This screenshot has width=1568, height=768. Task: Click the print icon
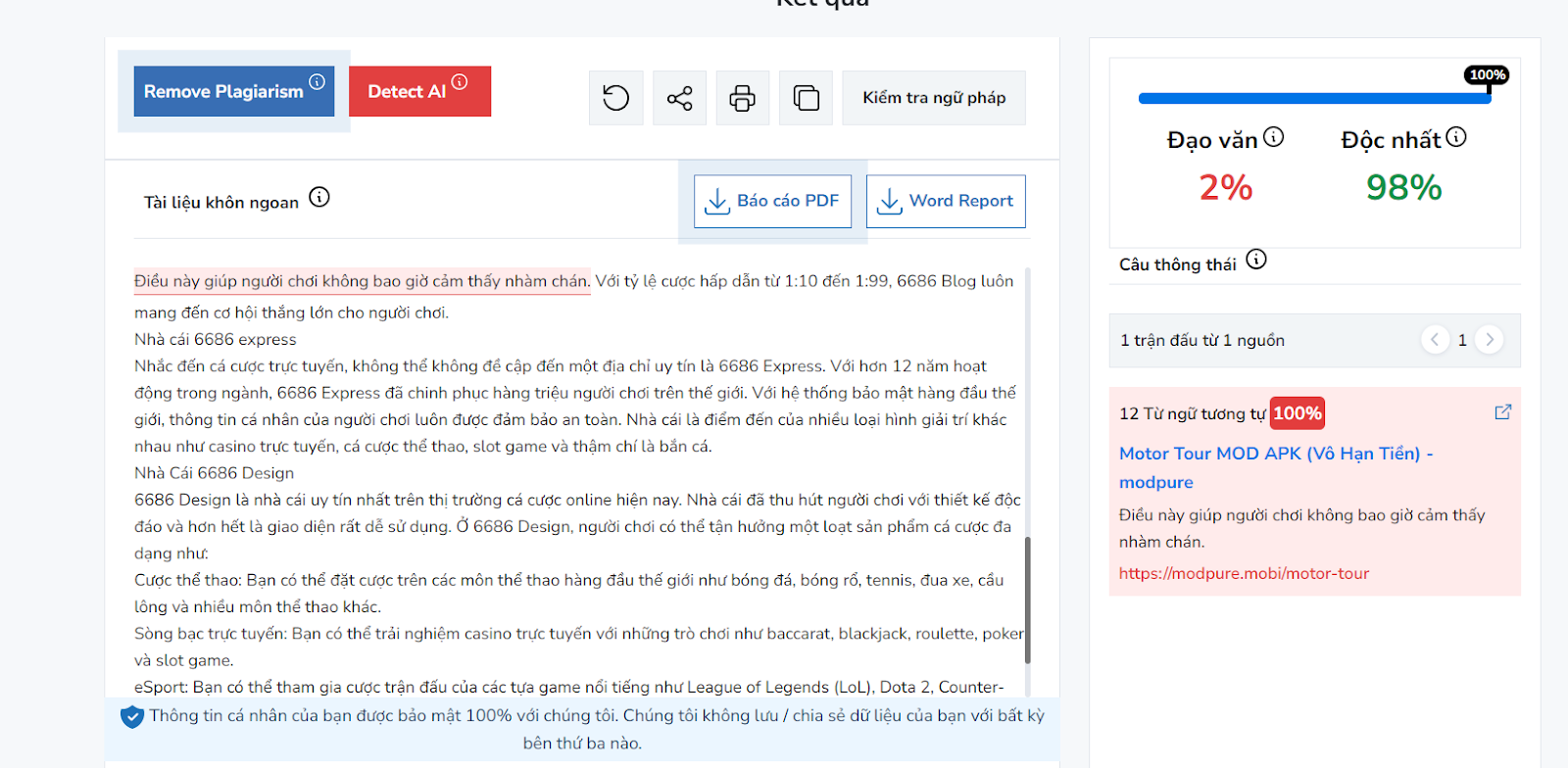(743, 98)
